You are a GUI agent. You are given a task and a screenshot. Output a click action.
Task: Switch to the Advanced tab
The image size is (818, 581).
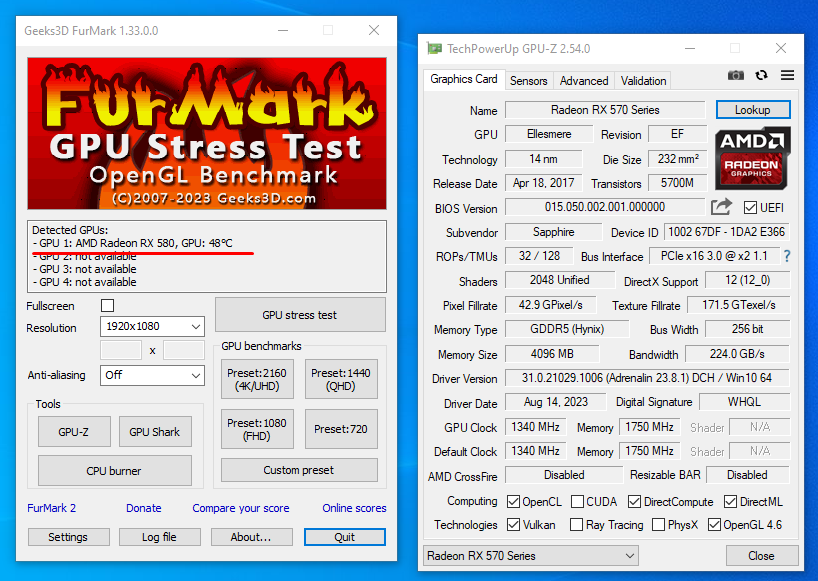coord(584,81)
